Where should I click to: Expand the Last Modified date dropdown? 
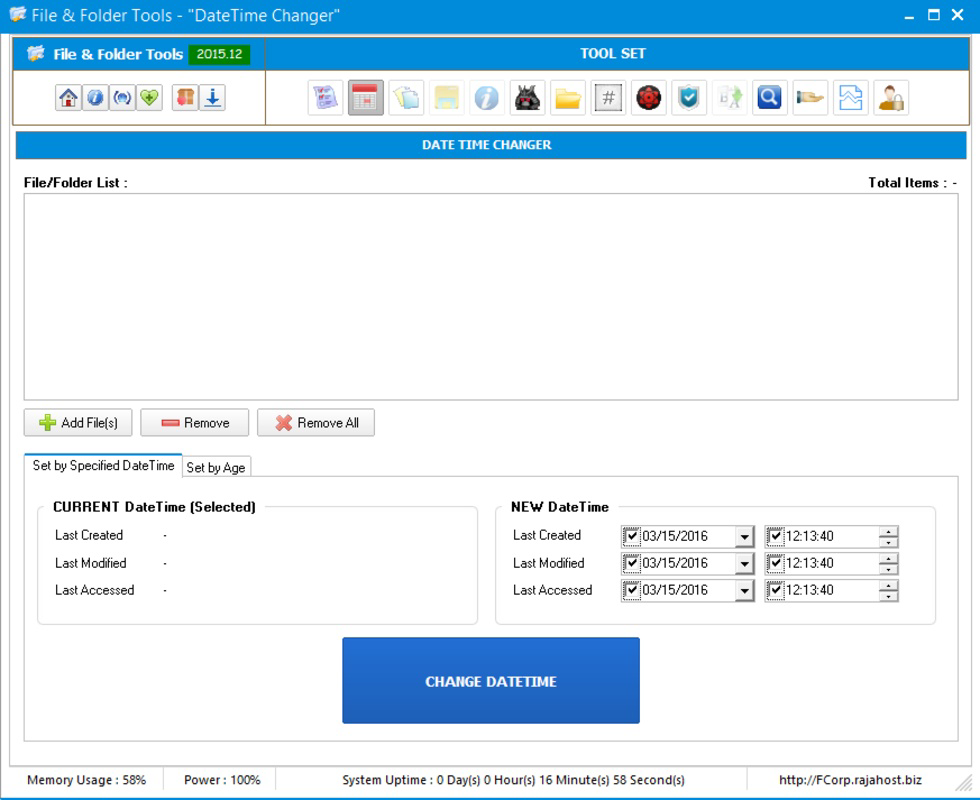click(744, 563)
